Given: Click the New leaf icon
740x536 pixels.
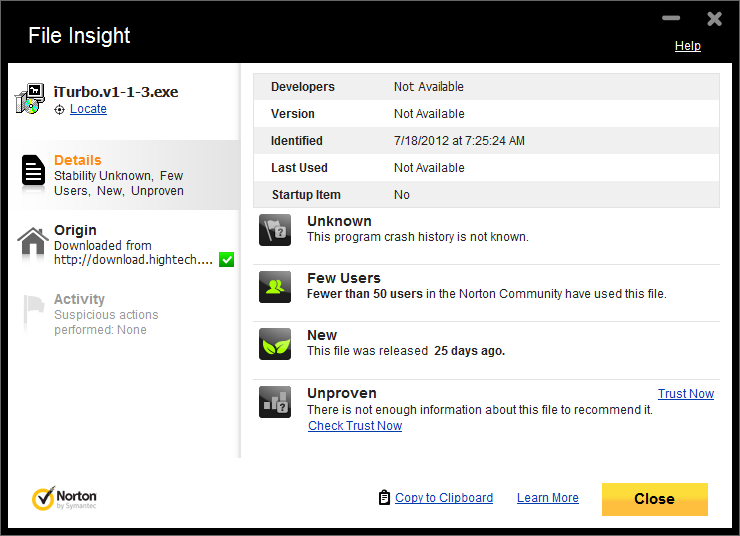Looking at the screenshot, I should 274,343.
